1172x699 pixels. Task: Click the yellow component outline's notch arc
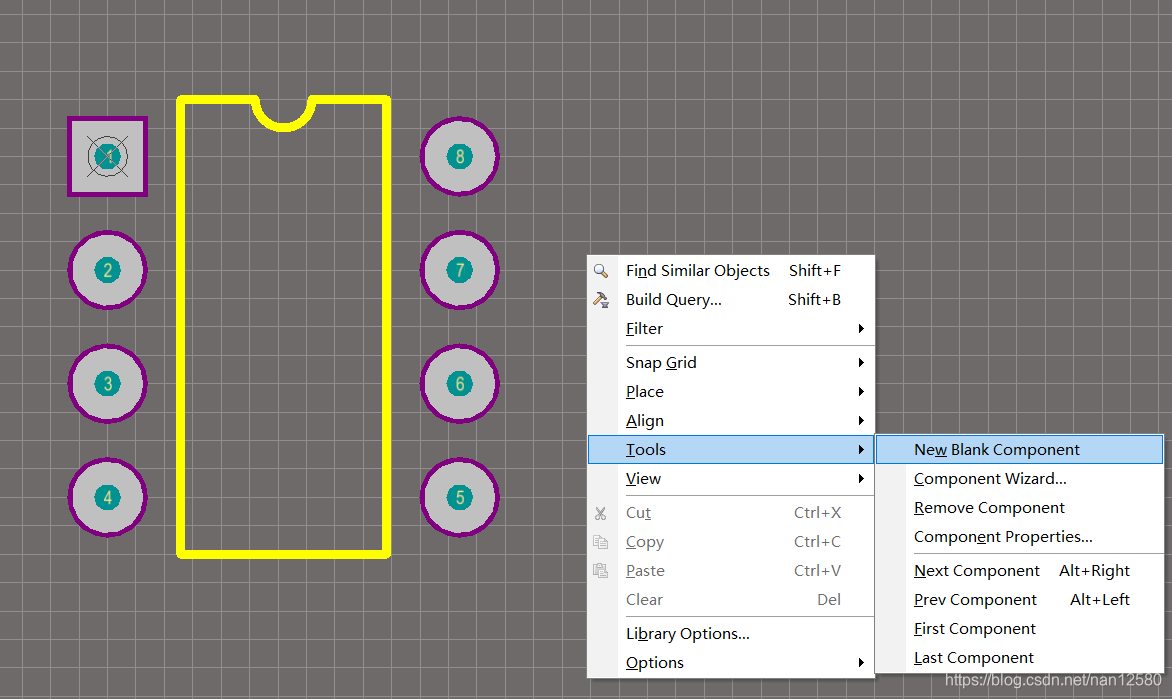(x=283, y=127)
